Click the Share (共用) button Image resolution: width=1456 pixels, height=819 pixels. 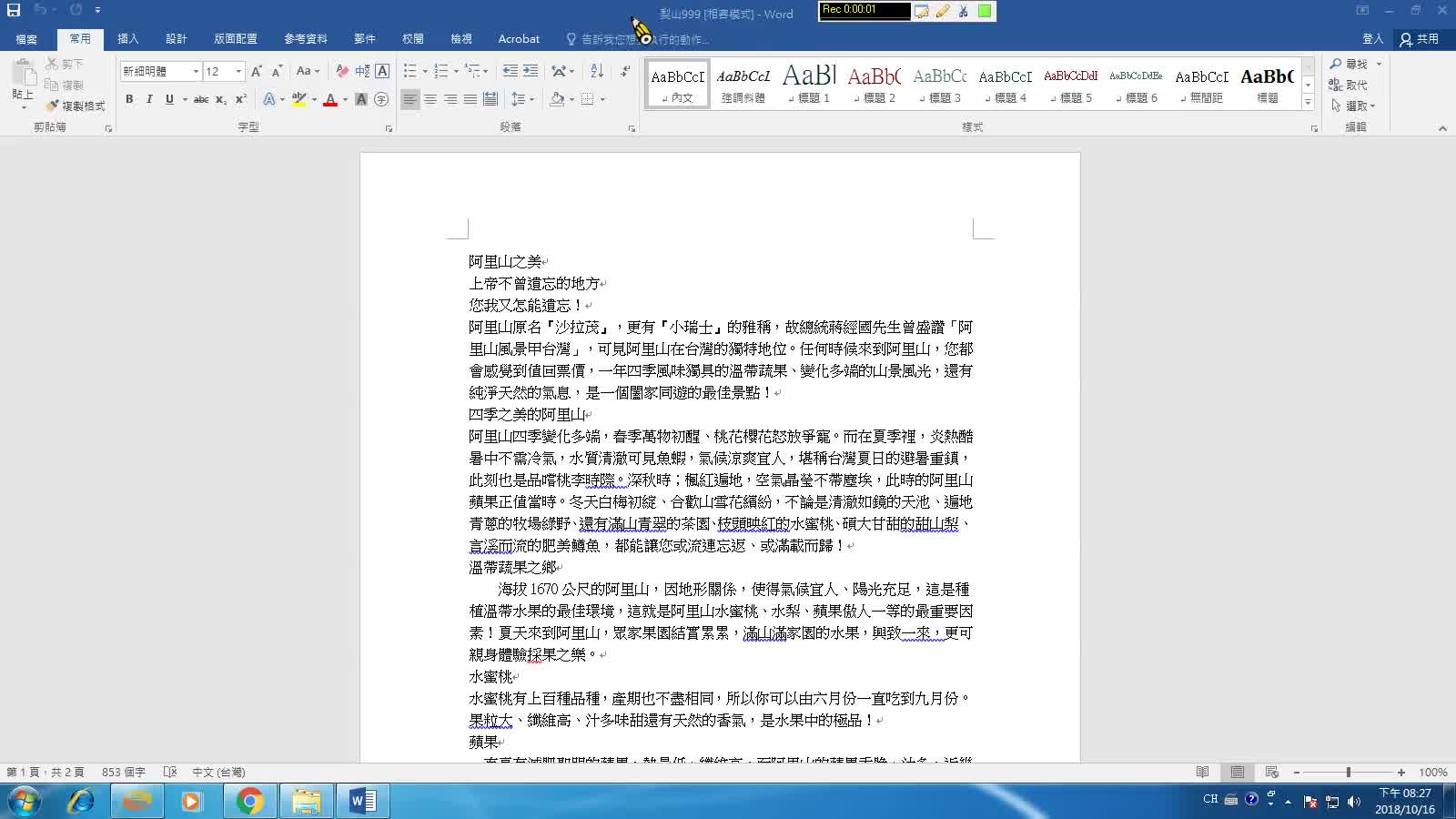[x=1421, y=39]
